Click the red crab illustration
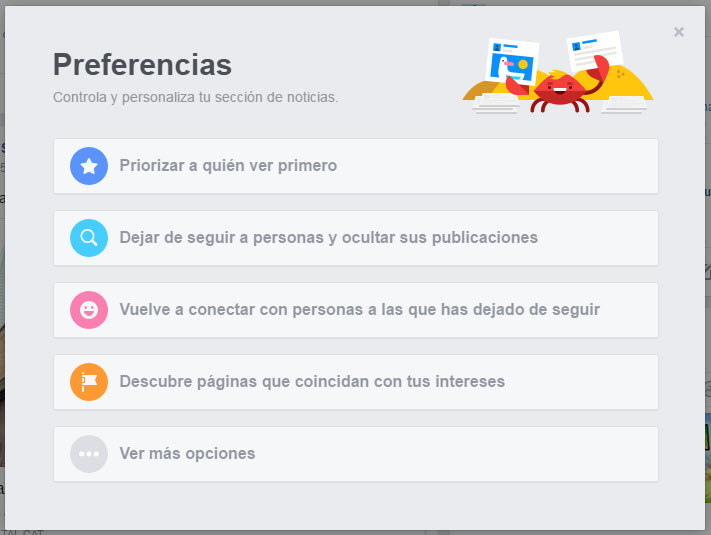This screenshot has height=535, width=711. [558, 91]
